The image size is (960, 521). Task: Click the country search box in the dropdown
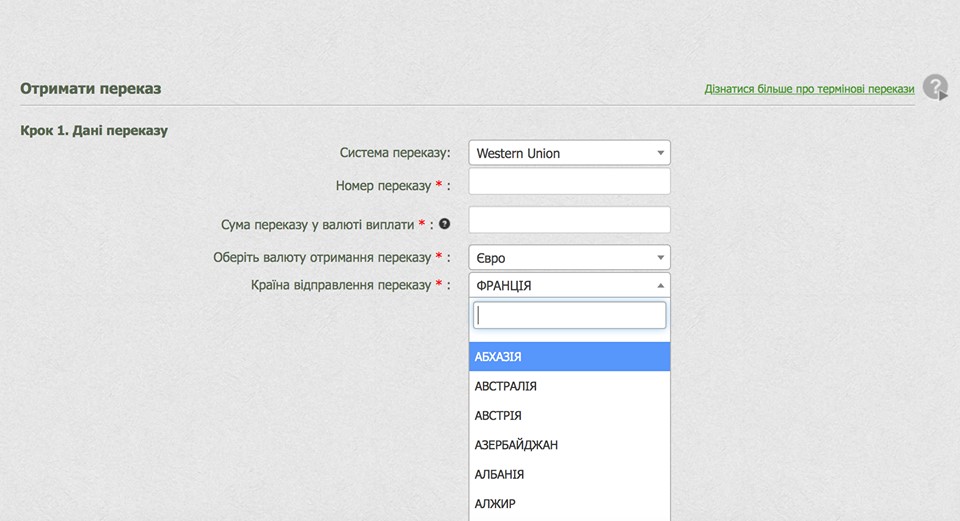[569, 316]
